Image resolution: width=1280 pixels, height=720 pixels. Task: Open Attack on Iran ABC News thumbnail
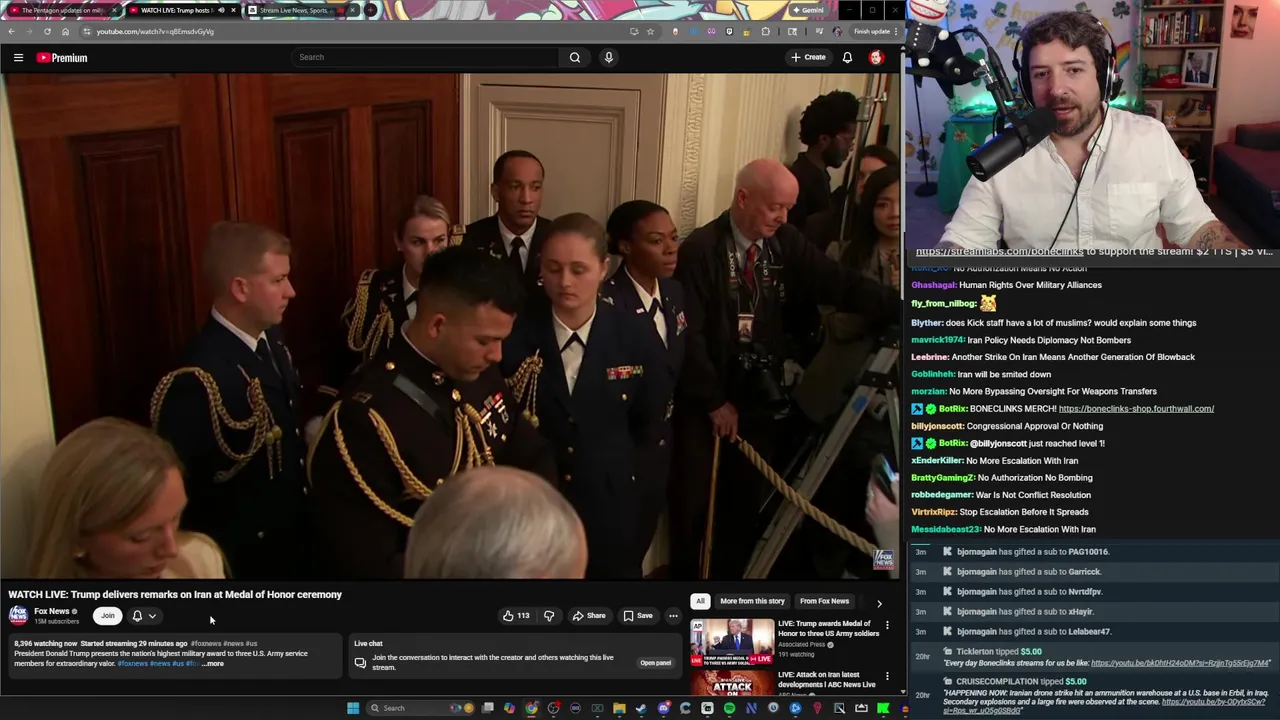[x=732, y=684]
